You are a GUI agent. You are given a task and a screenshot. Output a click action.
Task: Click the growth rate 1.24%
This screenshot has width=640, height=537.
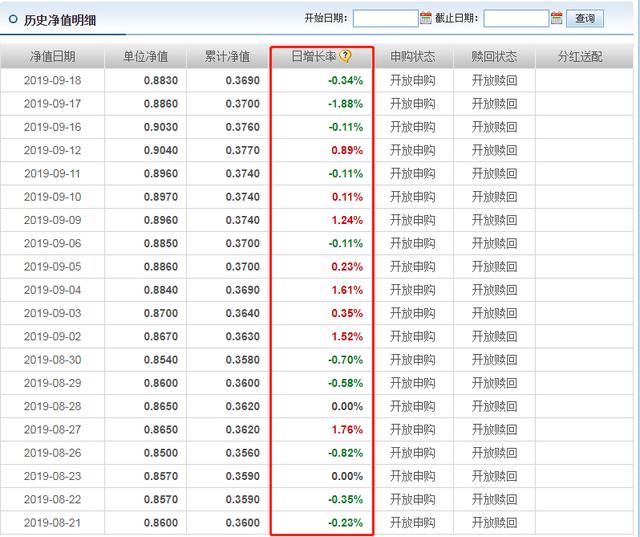click(x=347, y=220)
